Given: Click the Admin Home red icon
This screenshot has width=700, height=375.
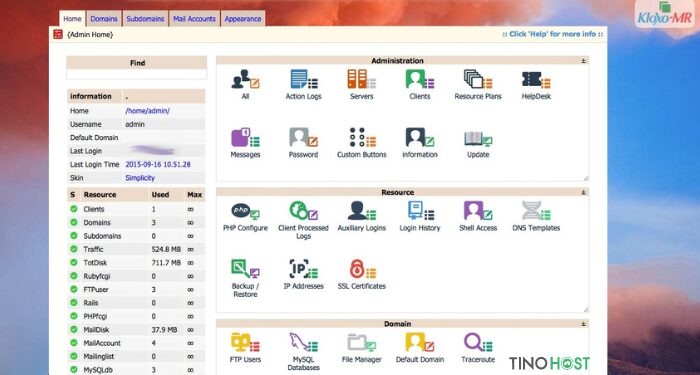Looking at the screenshot, I should 58,34.
